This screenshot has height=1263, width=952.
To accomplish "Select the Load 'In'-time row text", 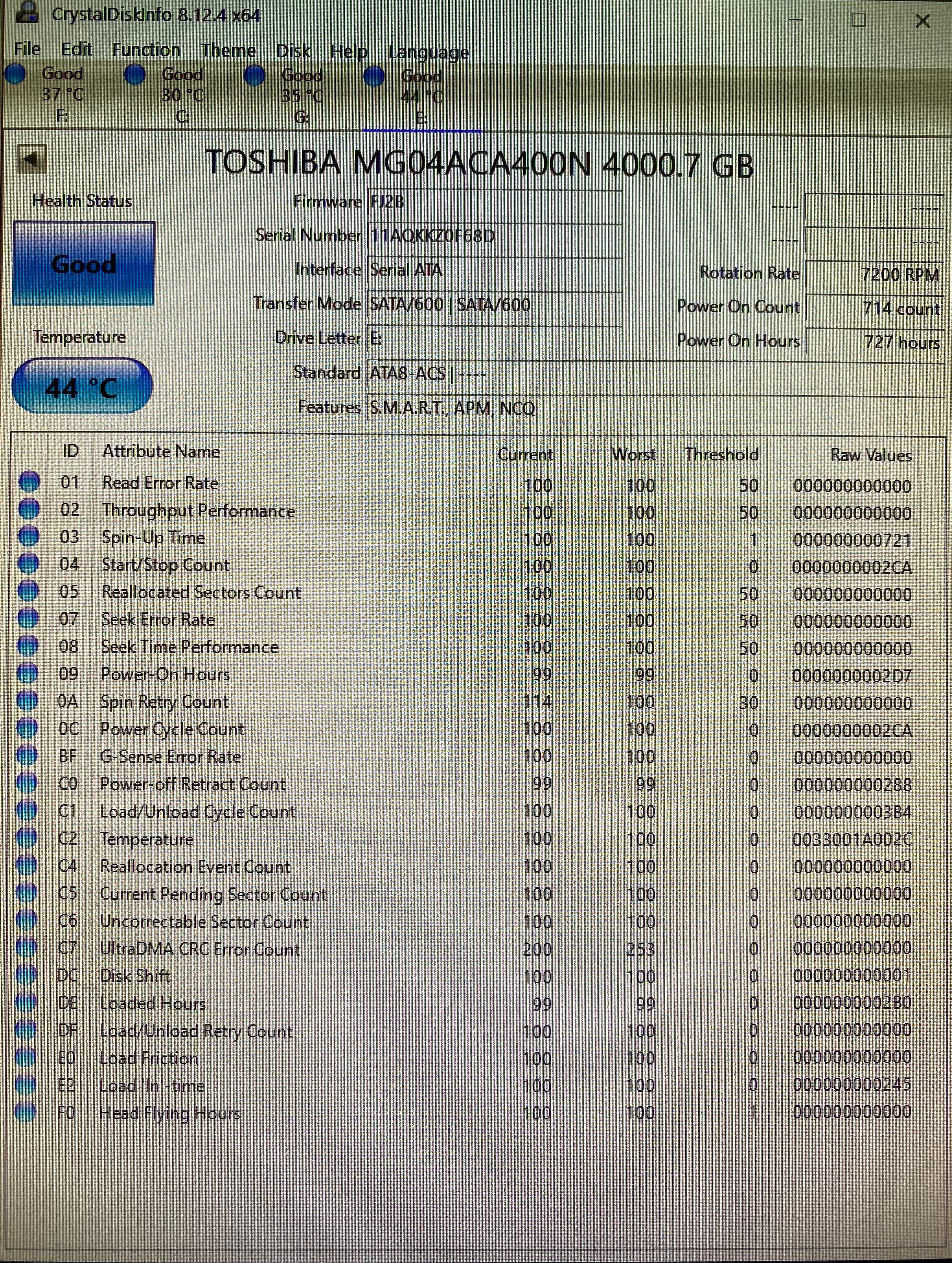I will coord(152,1085).
